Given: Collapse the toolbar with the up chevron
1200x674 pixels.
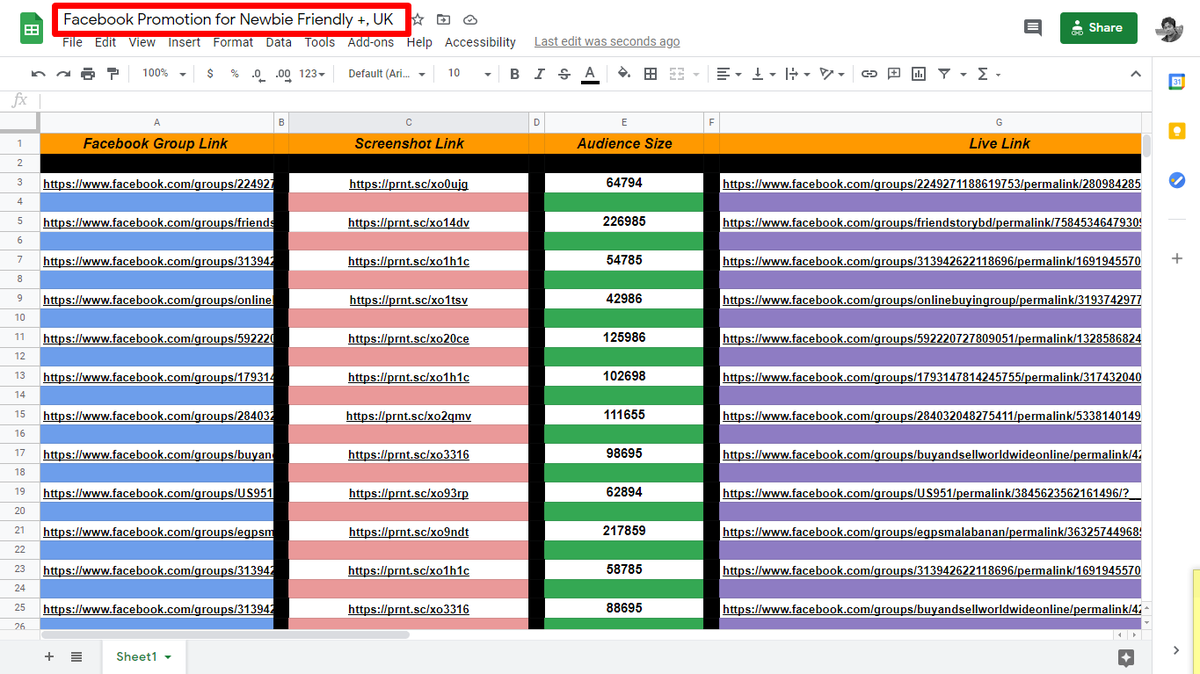Looking at the screenshot, I should click(1135, 74).
